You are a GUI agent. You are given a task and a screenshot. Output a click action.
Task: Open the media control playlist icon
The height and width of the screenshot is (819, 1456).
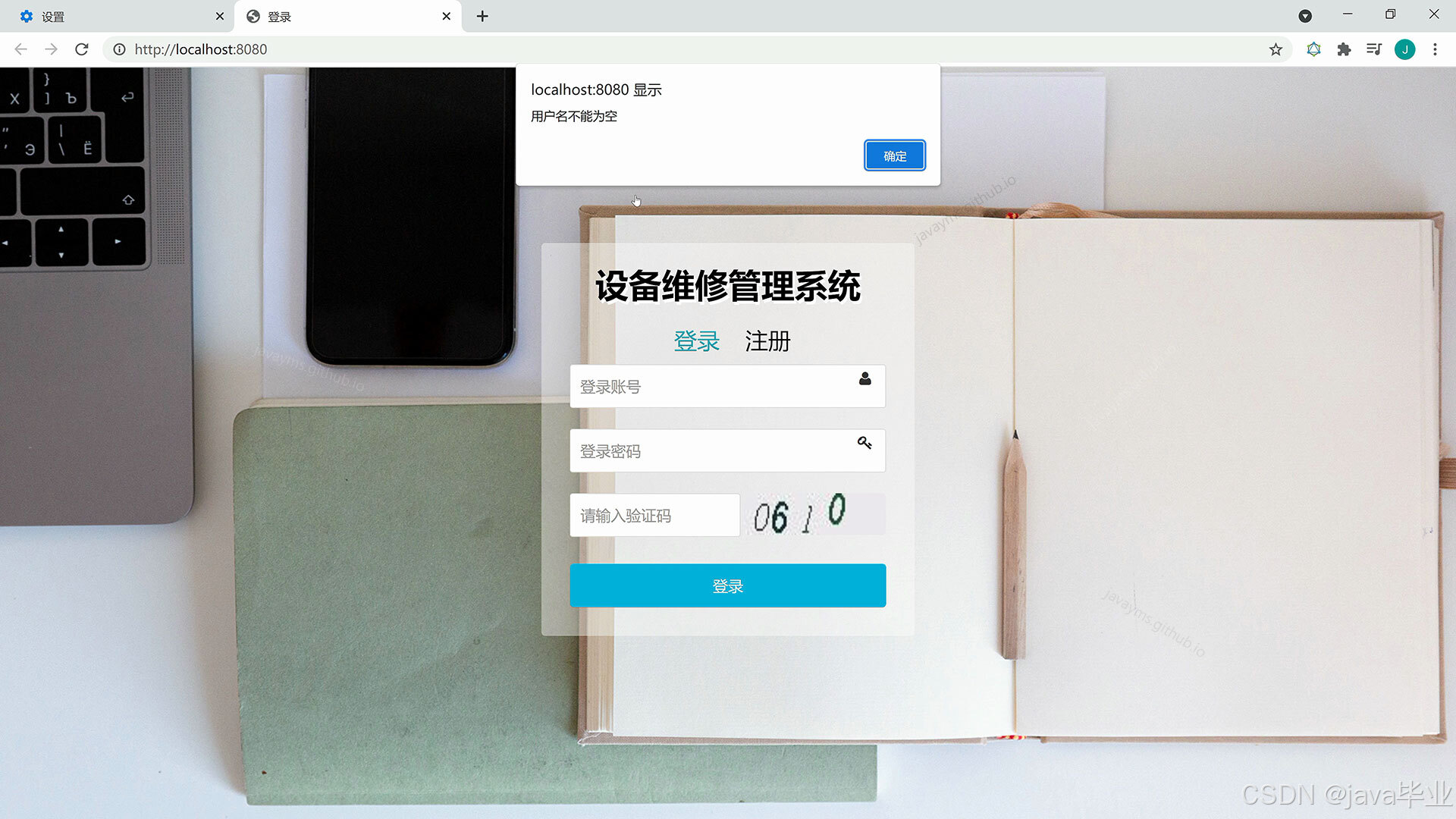point(1374,49)
